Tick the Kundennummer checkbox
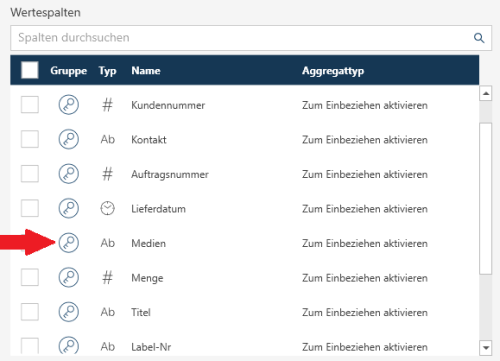Image resolution: width=500 pixels, height=361 pixels. 30,105
